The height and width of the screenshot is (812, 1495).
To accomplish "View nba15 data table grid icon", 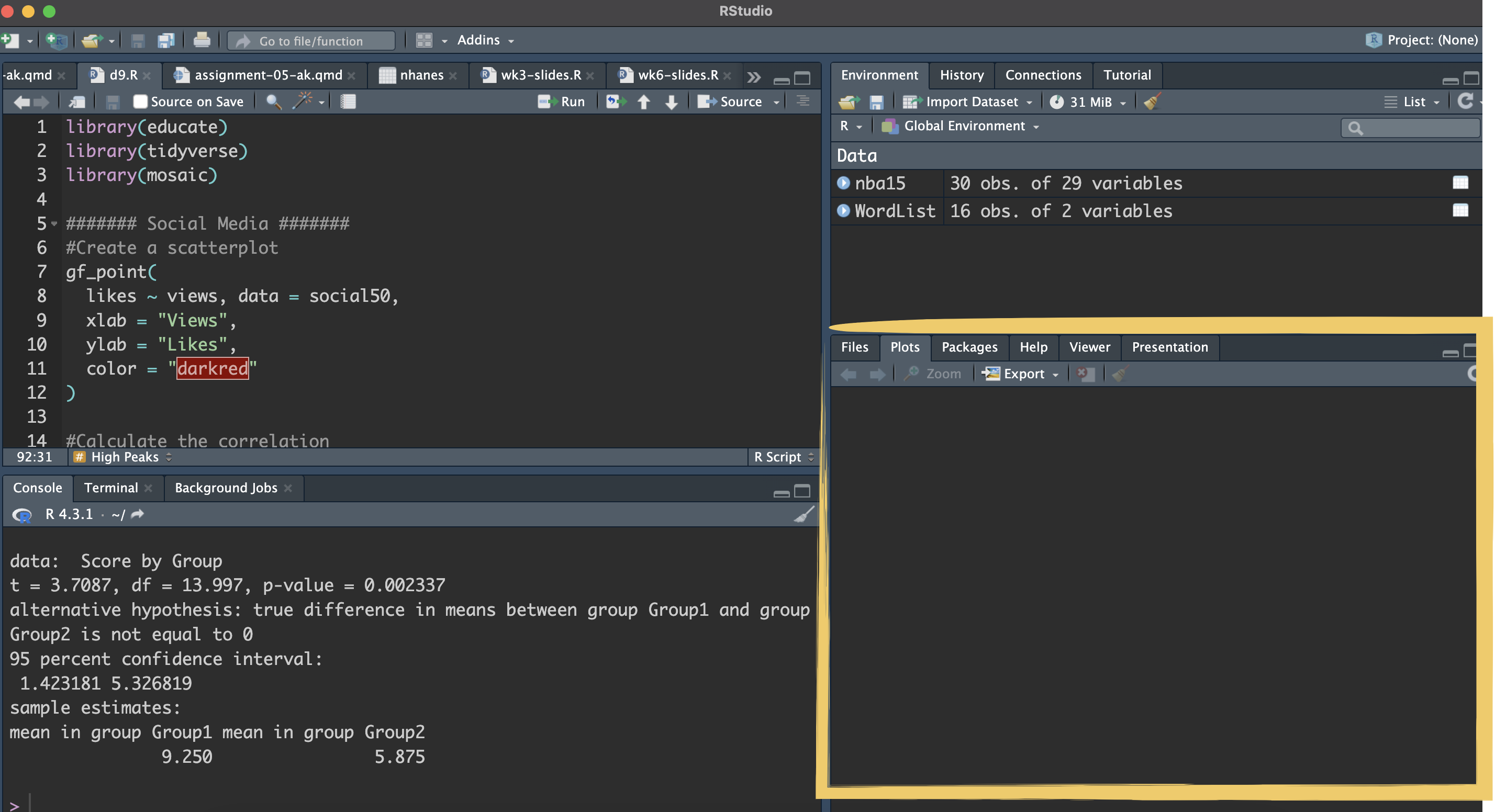I will [x=1460, y=183].
